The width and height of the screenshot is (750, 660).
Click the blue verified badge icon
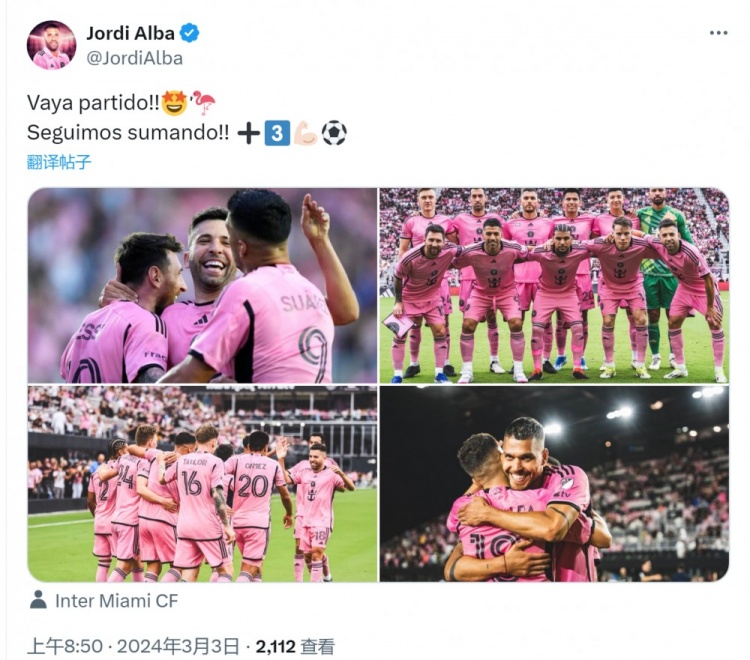pyautogui.click(x=189, y=33)
